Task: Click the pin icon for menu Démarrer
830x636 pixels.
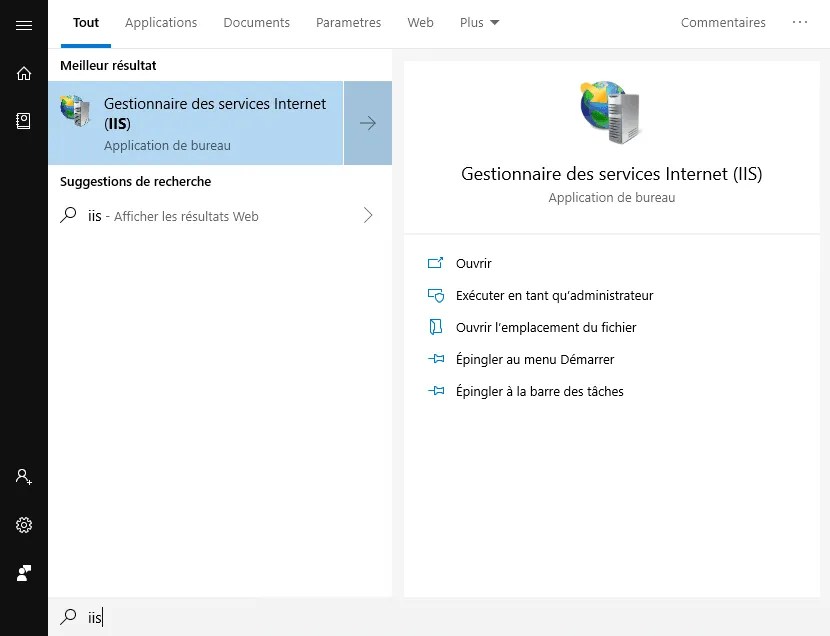Action: pos(436,359)
